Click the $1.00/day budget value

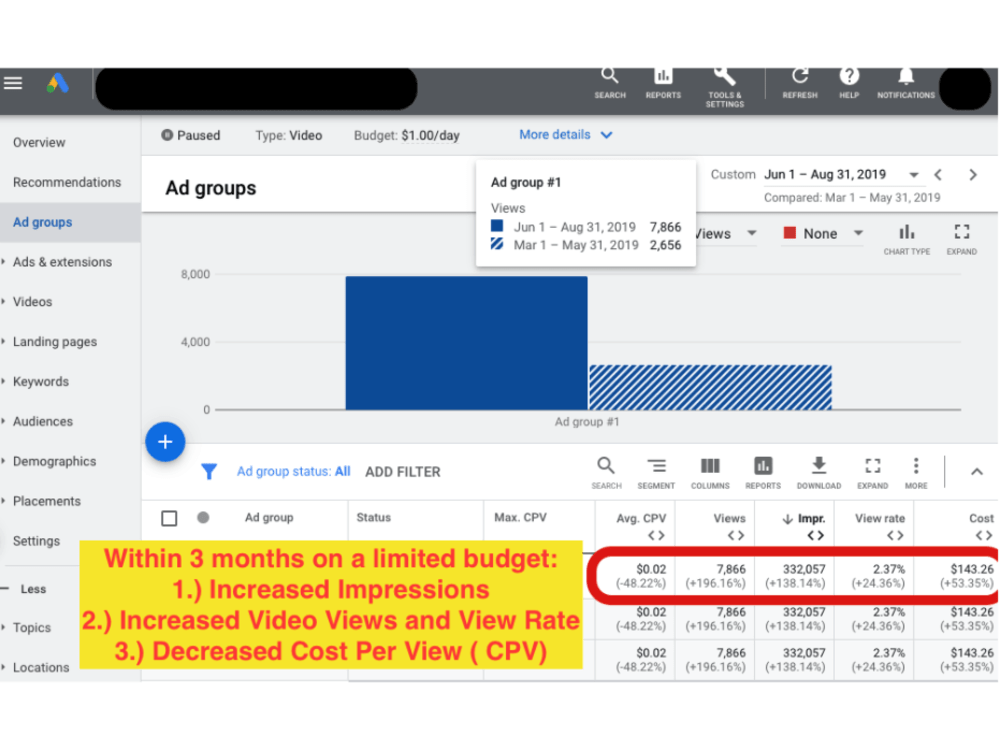(430, 135)
